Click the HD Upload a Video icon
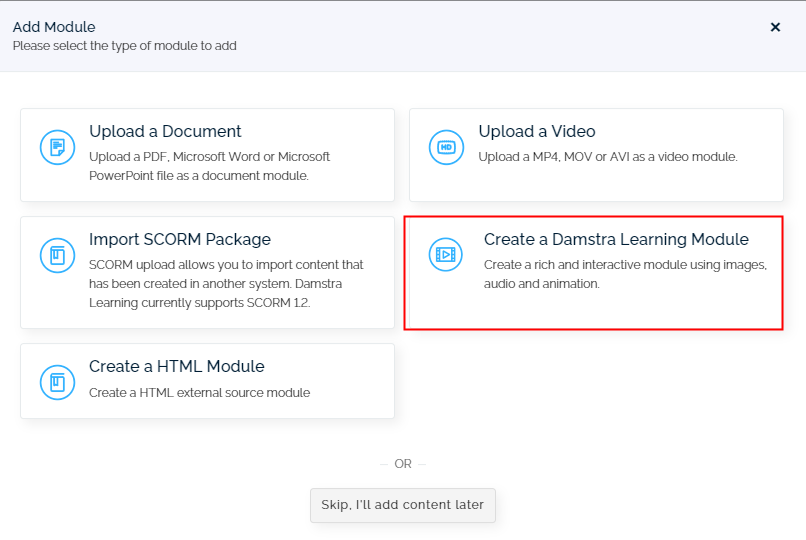Image resolution: width=806 pixels, height=540 pixels. pyautogui.click(x=446, y=147)
